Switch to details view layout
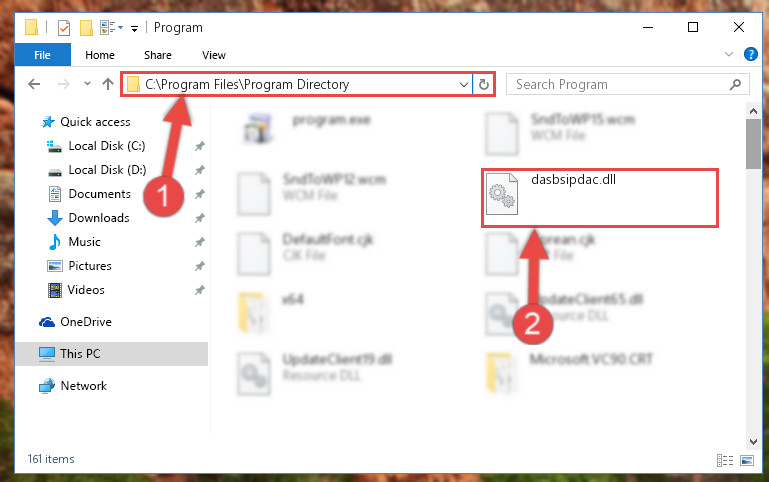769x482 pixels. [x=724, y=460]
